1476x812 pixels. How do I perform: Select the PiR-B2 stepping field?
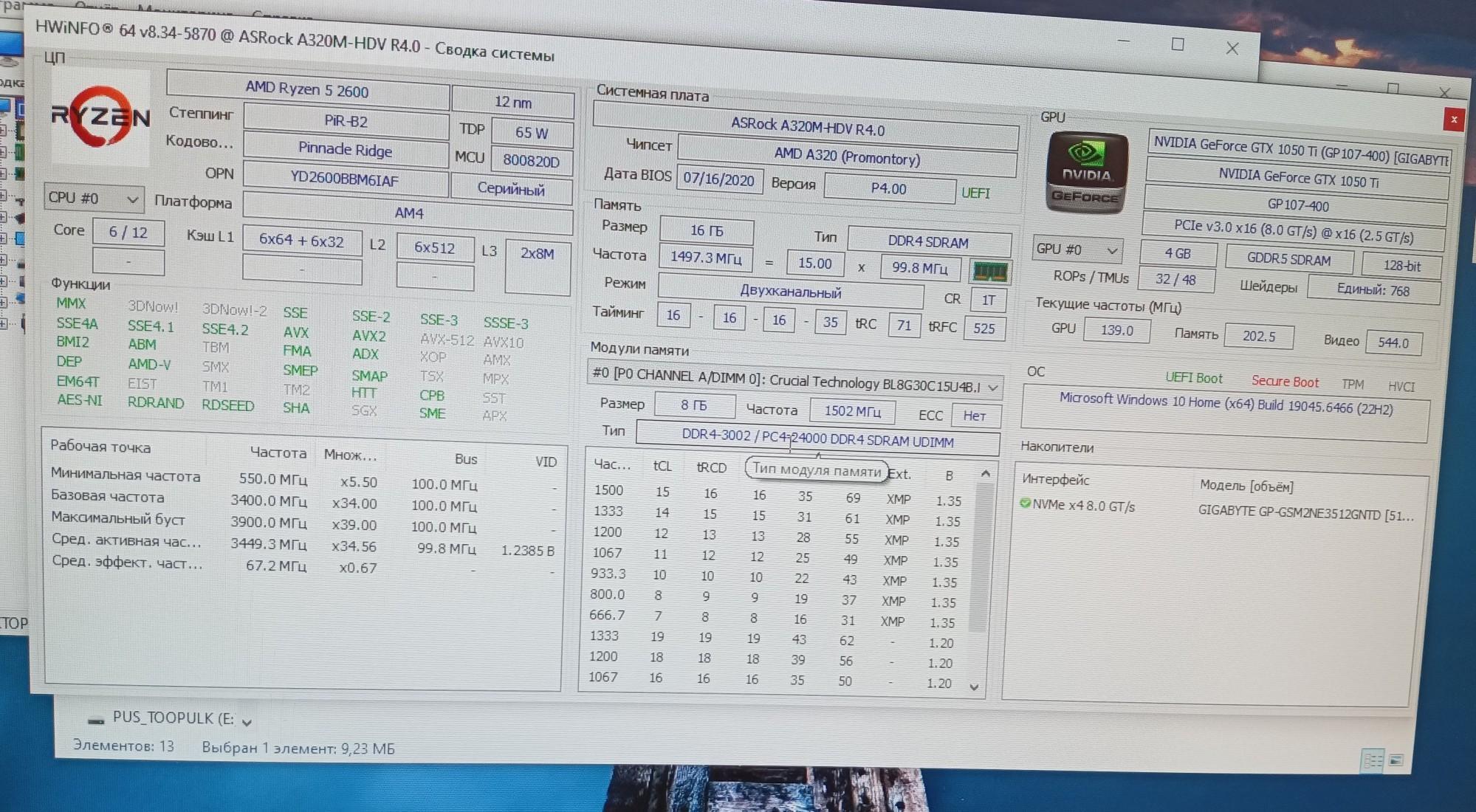tap(346, 121)
